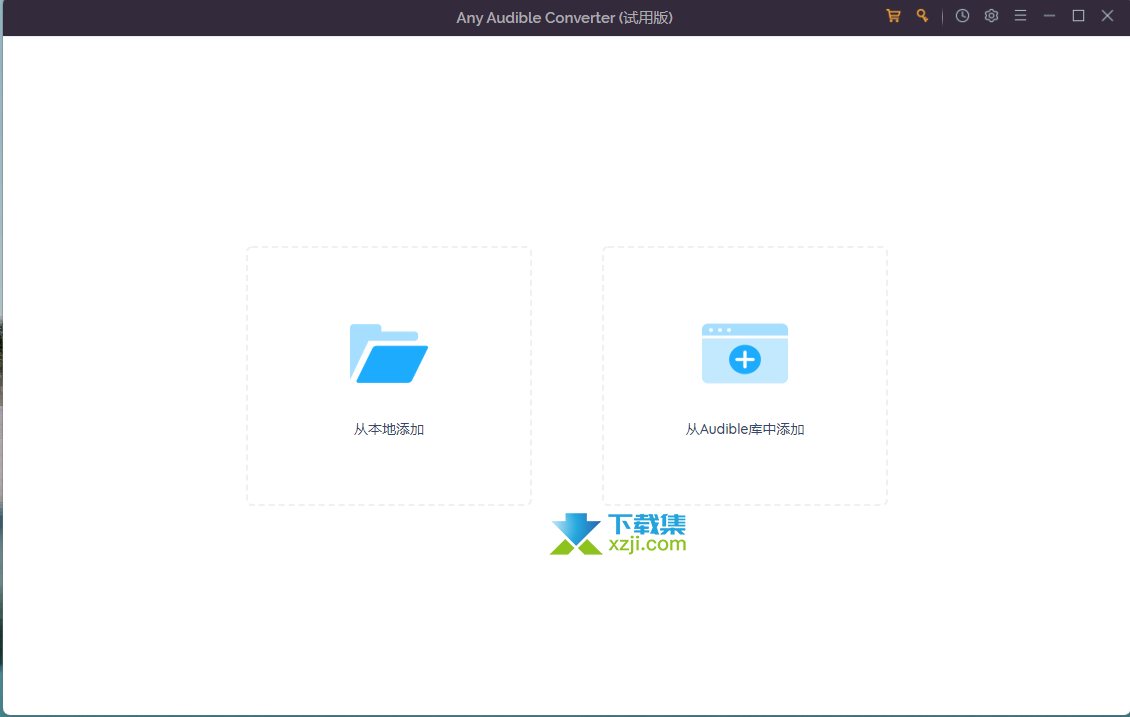This screenshot has height=717, width=1130.
Task: Minimize the Any Audible Converter window
Action: coord(1049,16)
